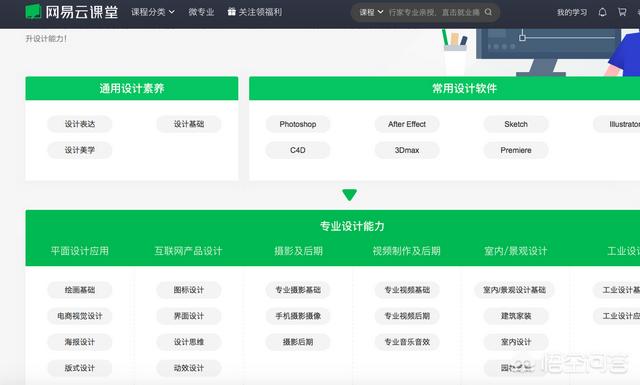Open the 摄影后期 course tag
The width and height of the screenshot is (640, 385).
[x=298, y=342]
